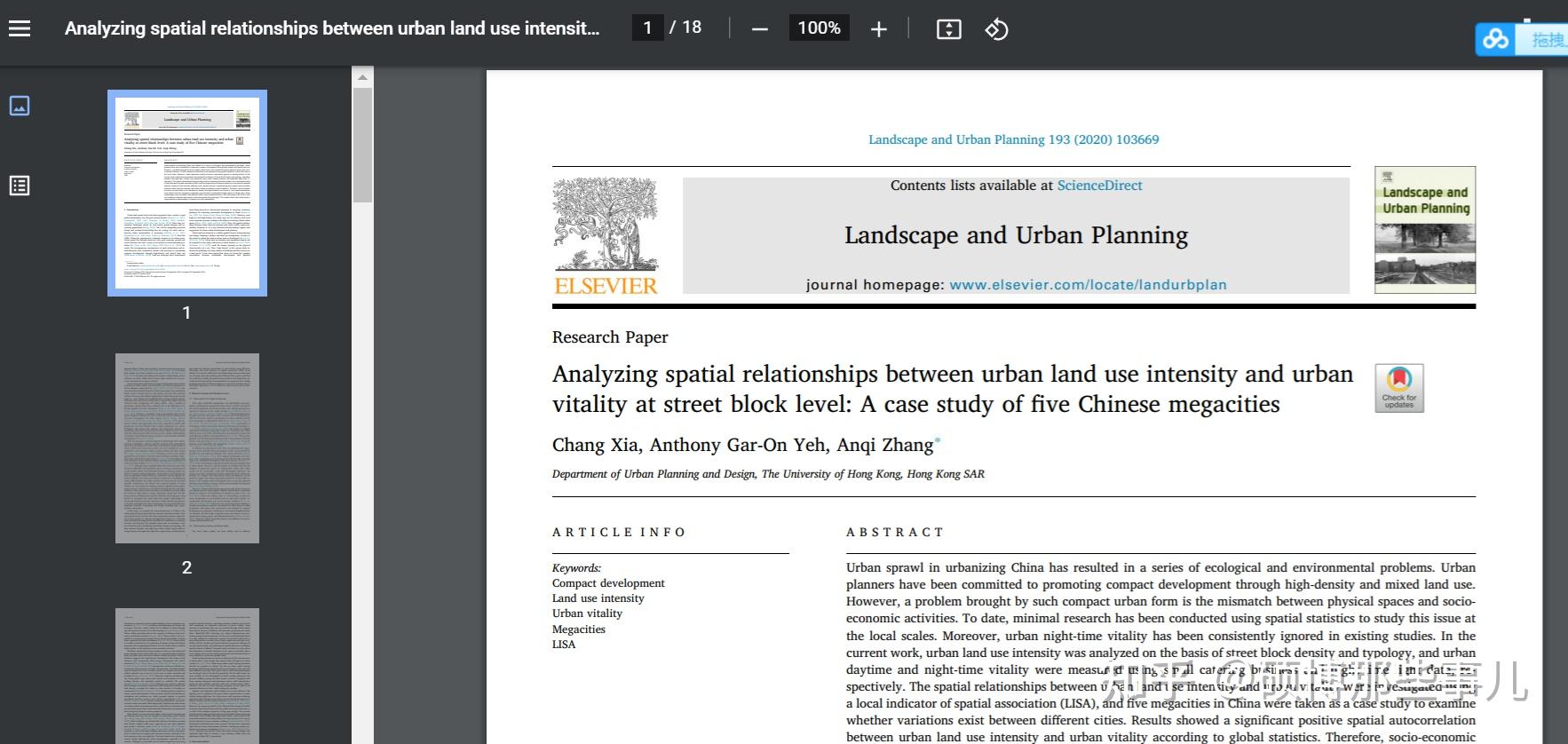This screenshot has width=1568, height=744.
Task: Click the cloud drive extension icon
Action: click(x=1495, y=39)
